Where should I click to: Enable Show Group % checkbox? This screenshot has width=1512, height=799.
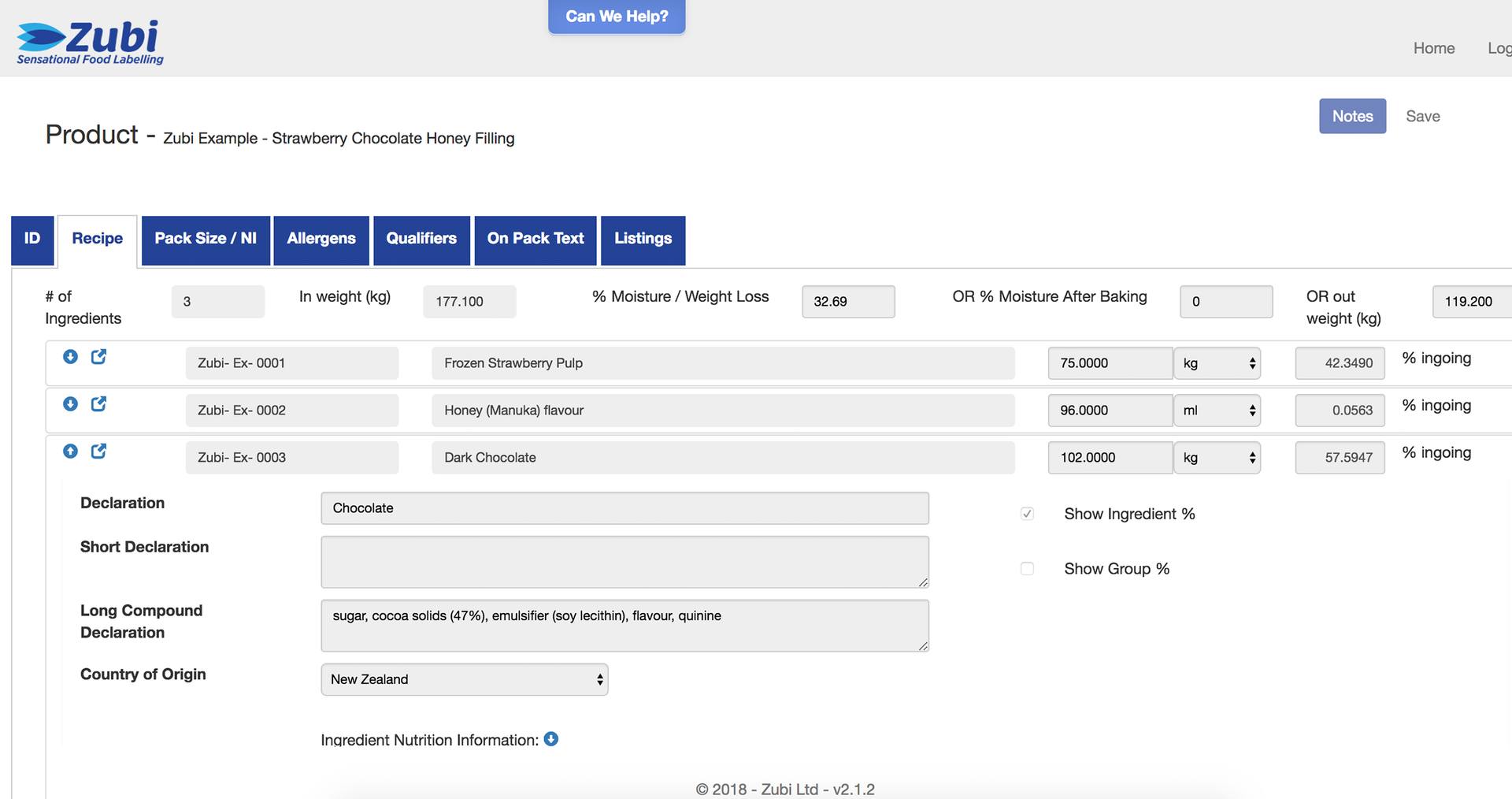pyautogui.click(x=1027, y=569)
